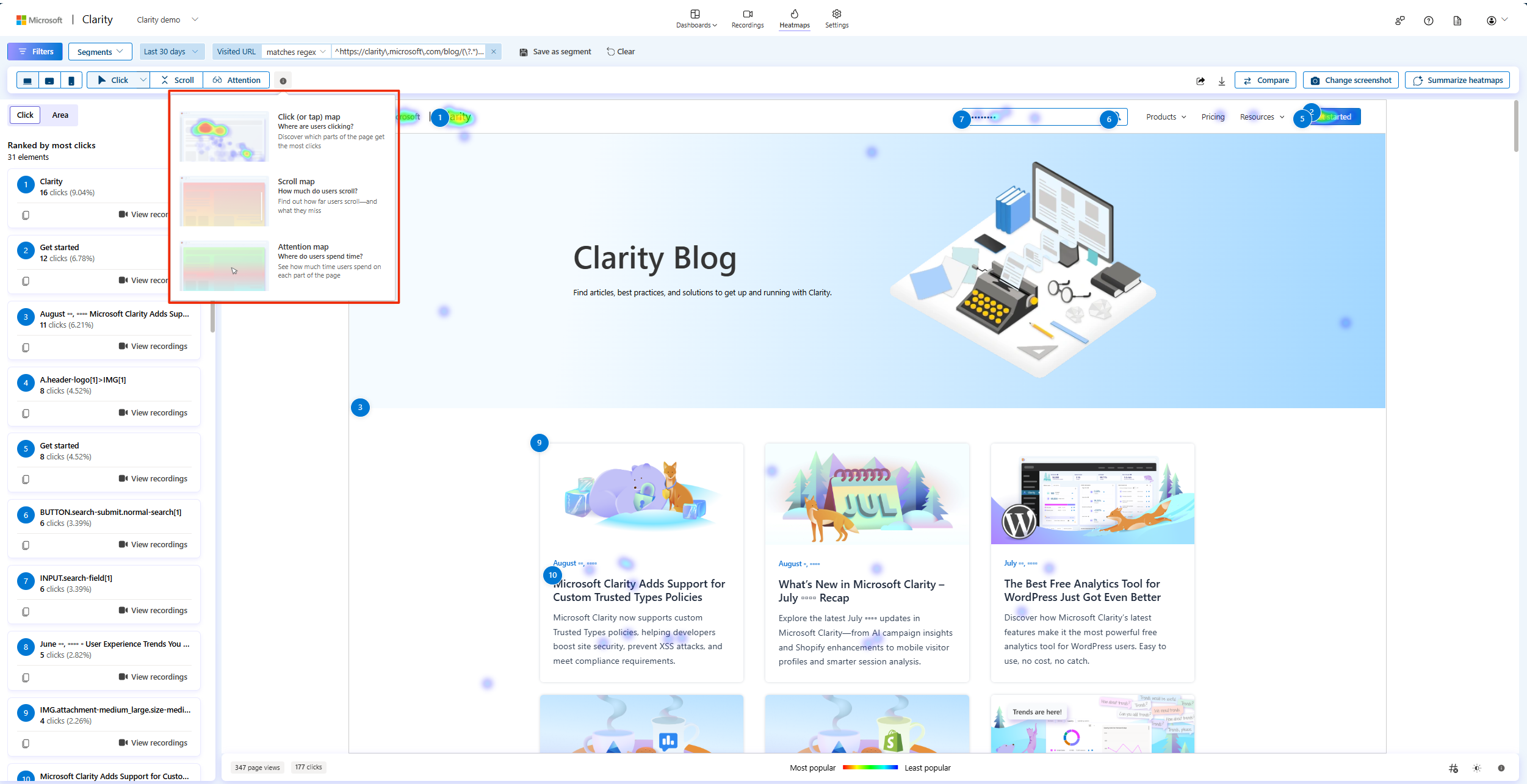1527x784 pixels.
Task: View recordings for A.header-logo element
Action: coord(153,413)
